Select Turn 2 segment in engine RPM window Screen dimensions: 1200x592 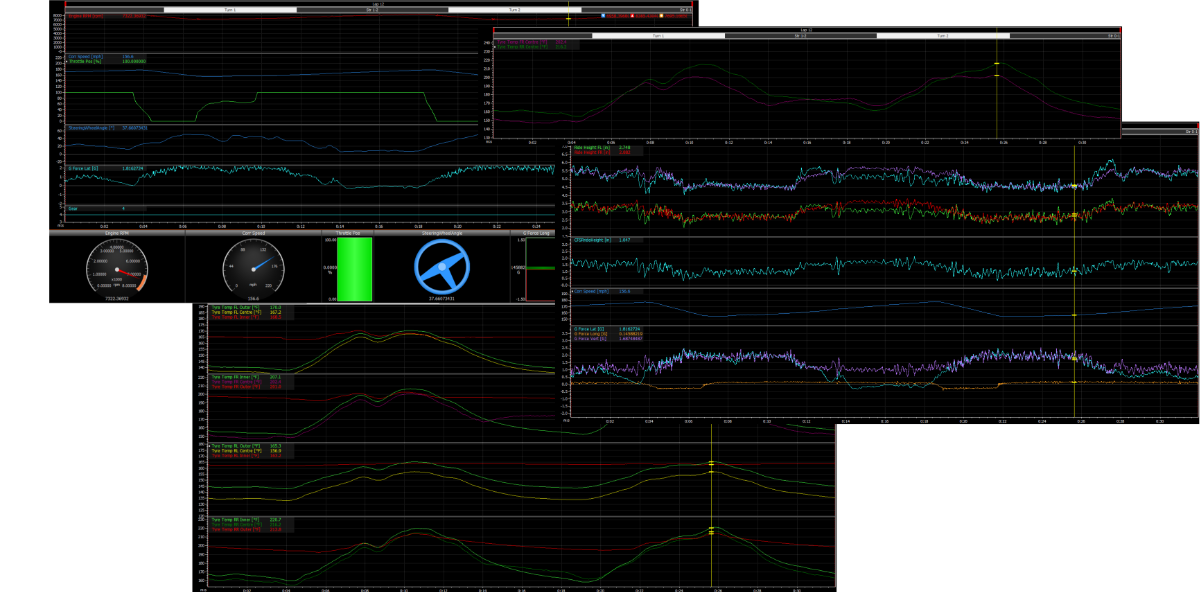[514, 10]
